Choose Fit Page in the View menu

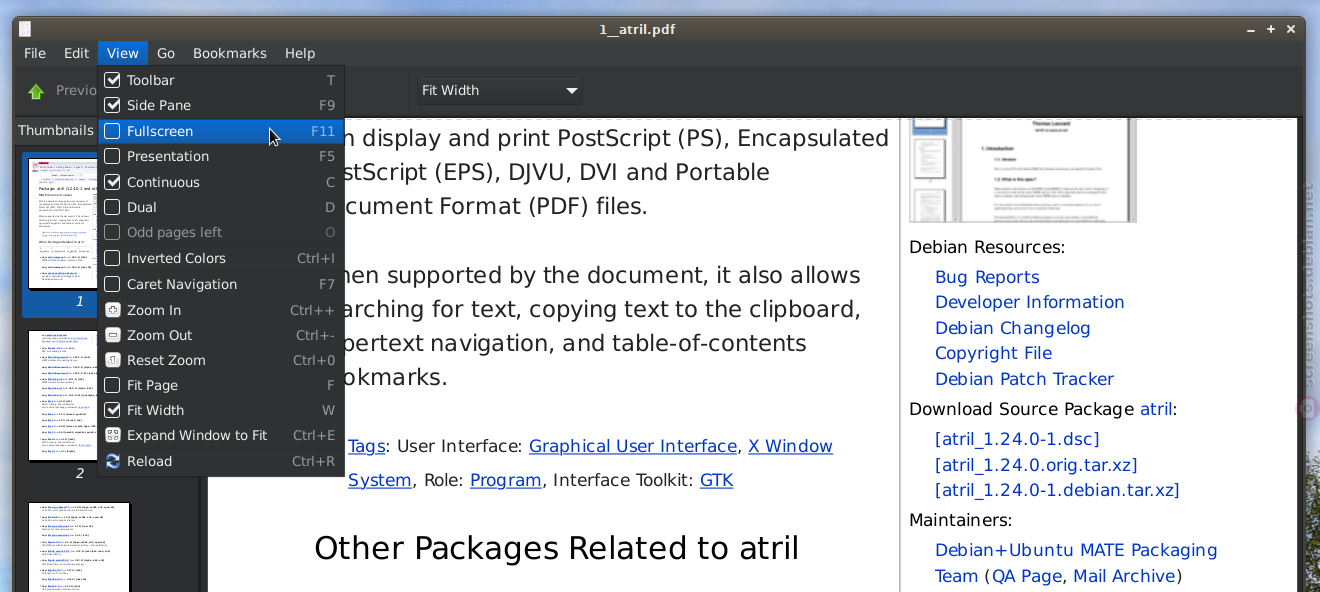(221, 385)
